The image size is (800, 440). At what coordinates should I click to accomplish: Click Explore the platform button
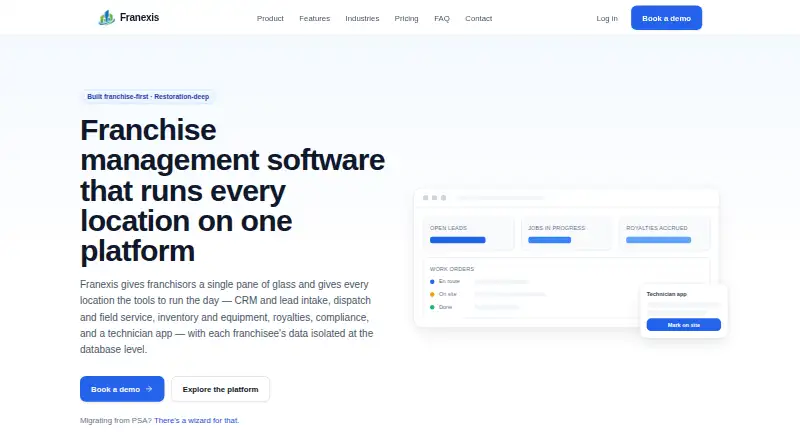[220, 389]
